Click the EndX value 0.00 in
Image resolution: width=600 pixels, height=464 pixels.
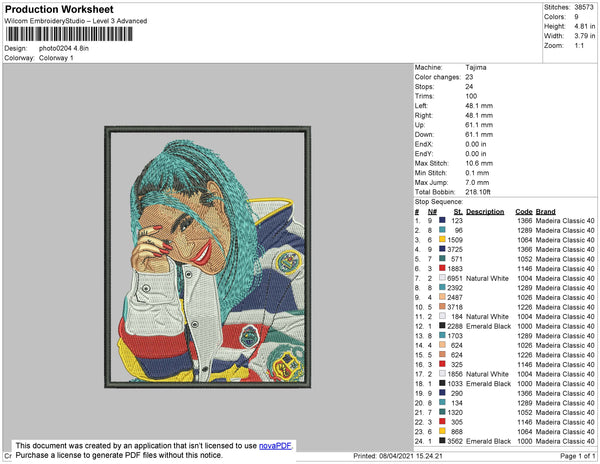coord(476,144)
